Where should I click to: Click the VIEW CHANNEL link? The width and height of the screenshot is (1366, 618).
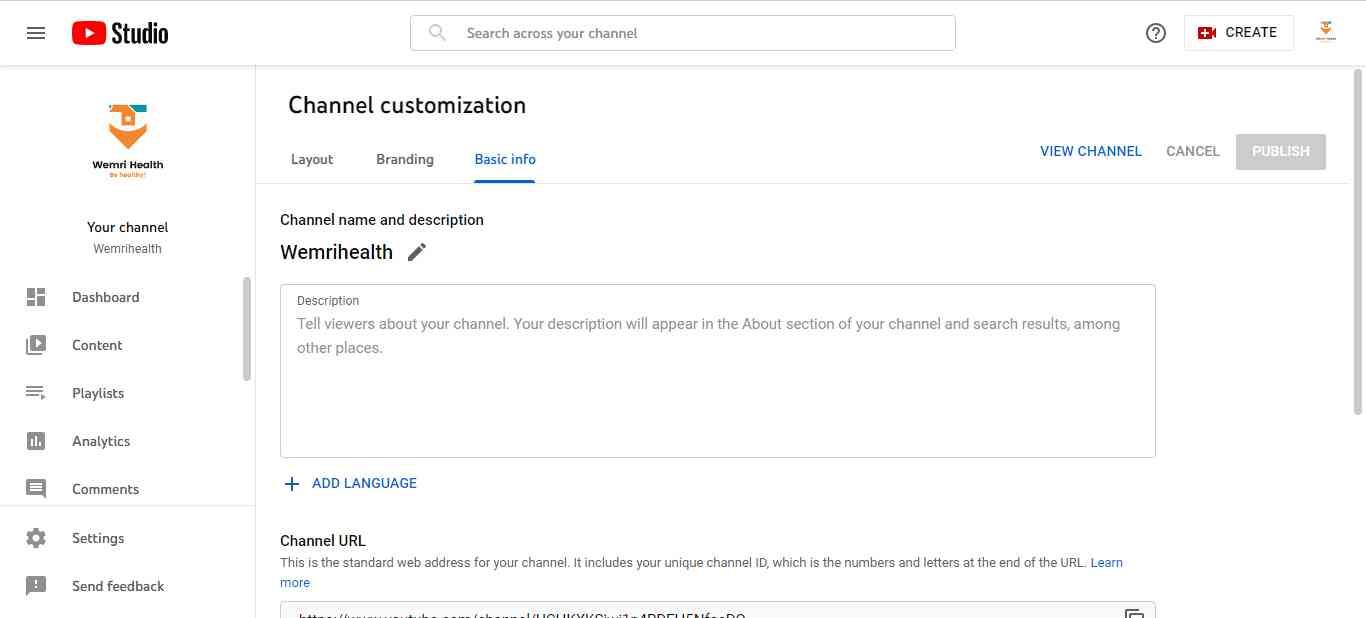[x=1090, y=151]
